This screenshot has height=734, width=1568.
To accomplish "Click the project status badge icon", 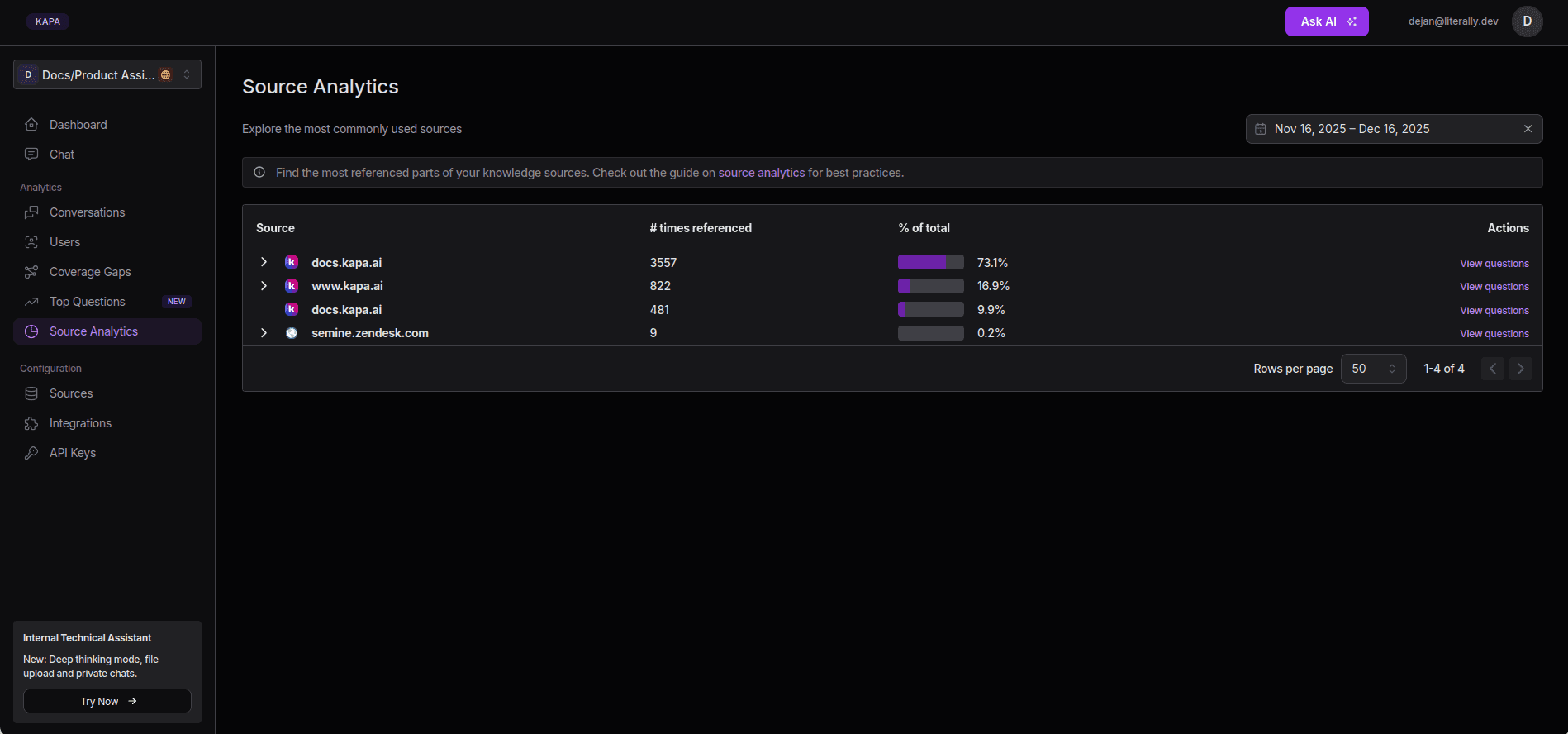I will pos(165,74).
